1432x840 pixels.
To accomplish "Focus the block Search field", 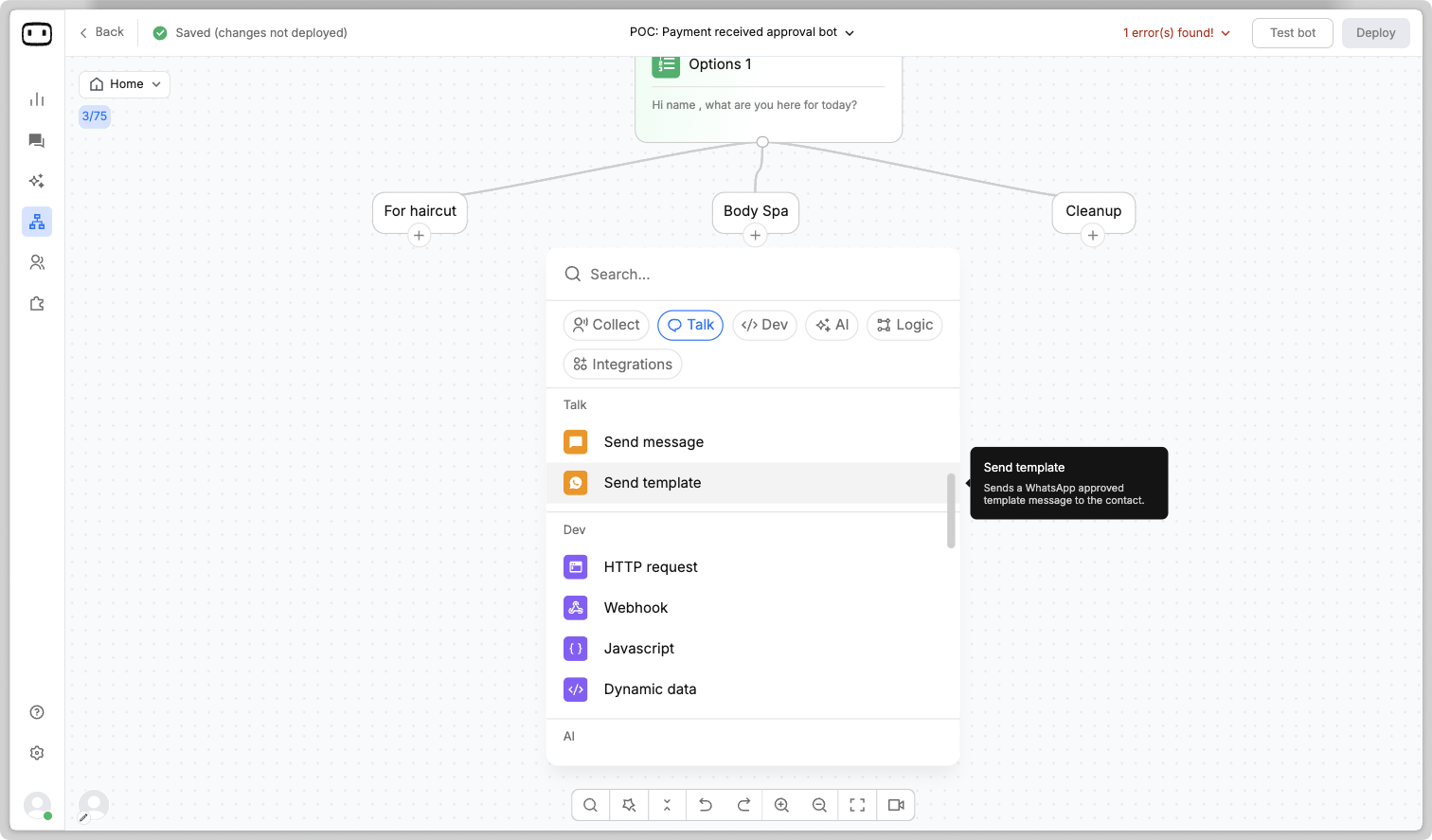I will (753, 275).
